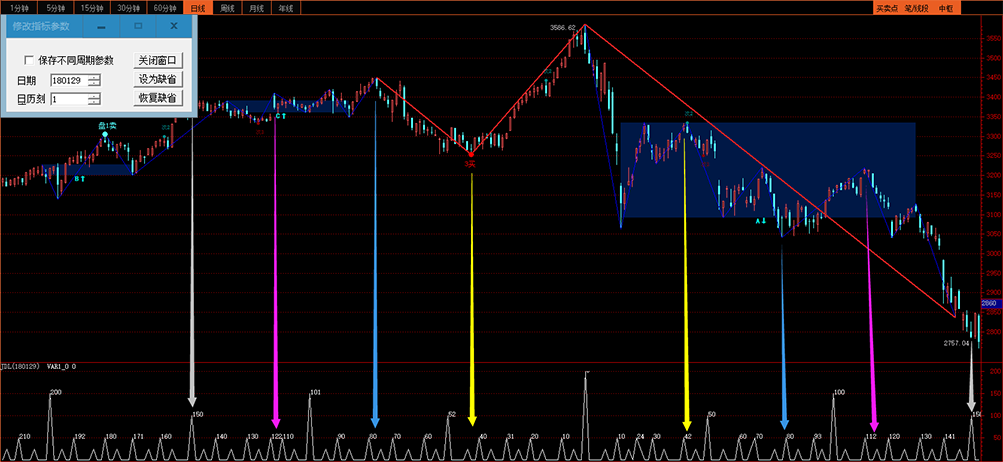The width and height of the screenshot is (1003, 462).
Task: Enable the 保存不同周期参数 checkbox
Action: (29, 60)
